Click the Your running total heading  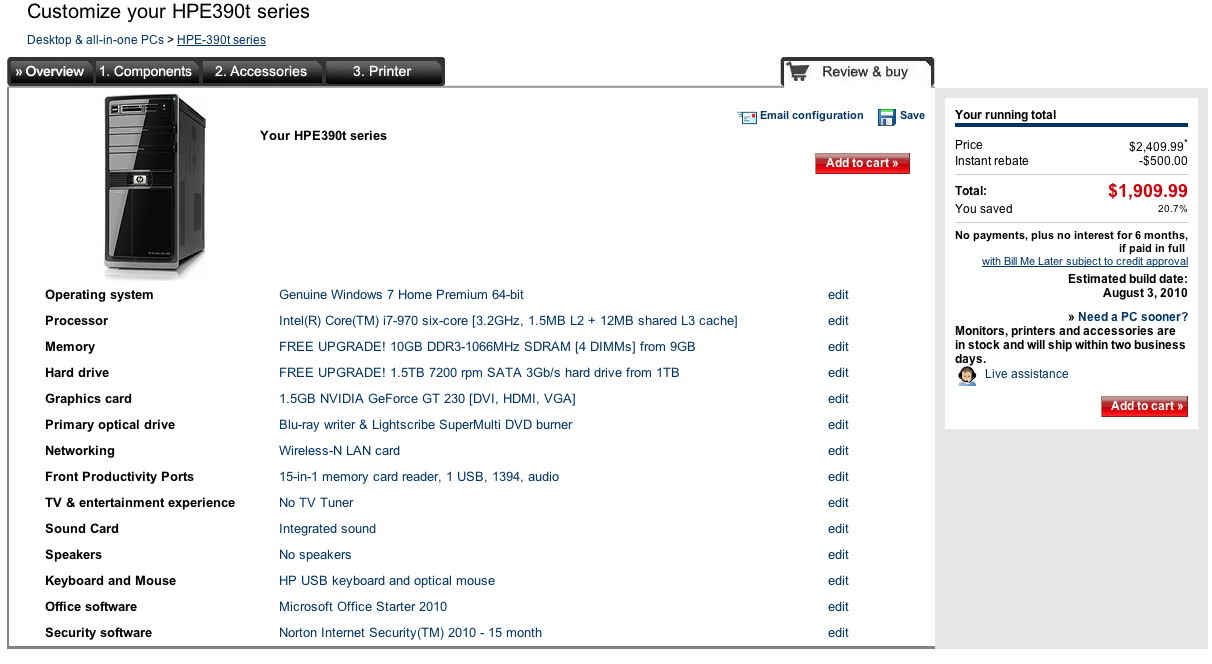[1005, 115]
